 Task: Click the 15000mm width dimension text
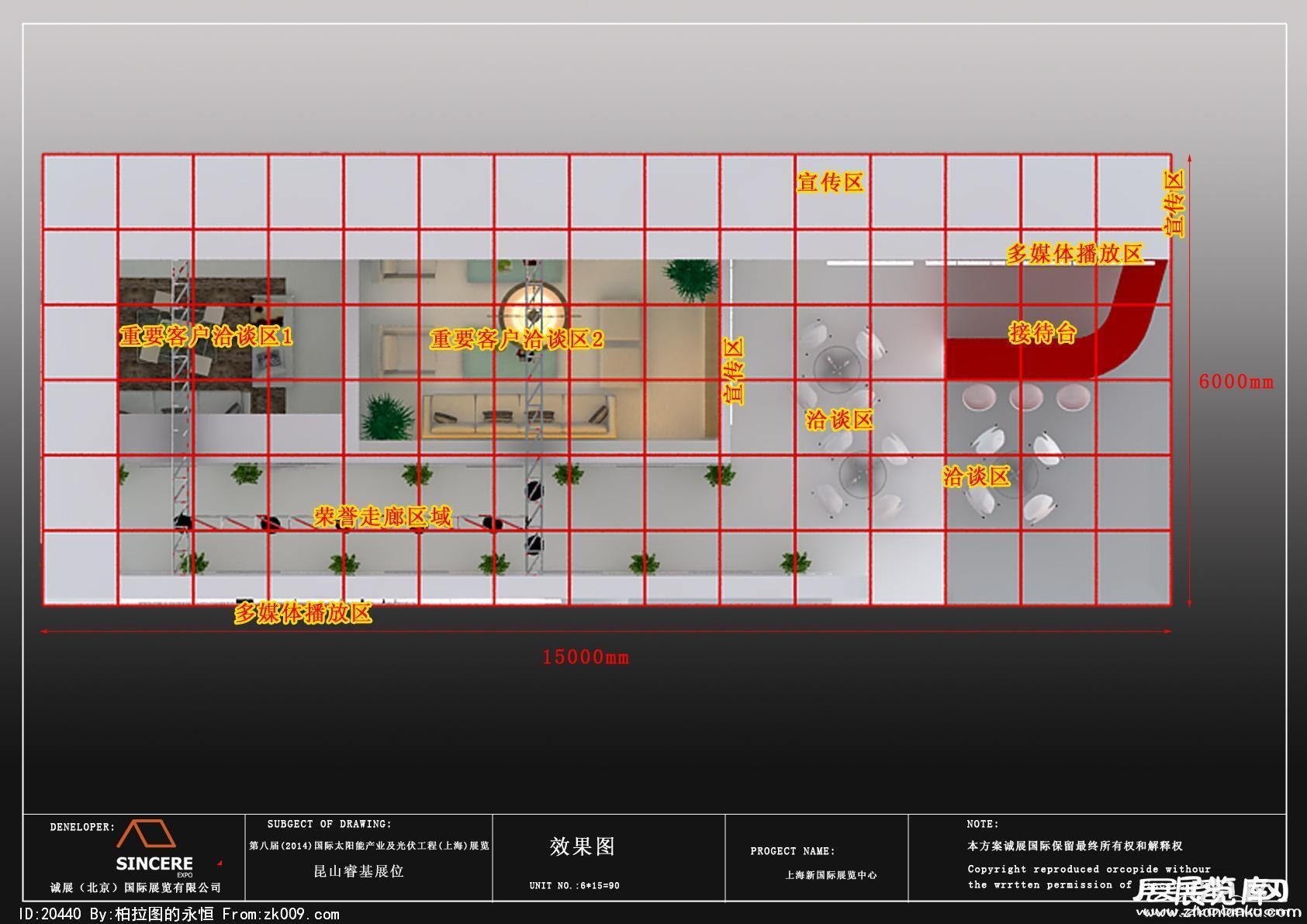click(x=586, y=657)
